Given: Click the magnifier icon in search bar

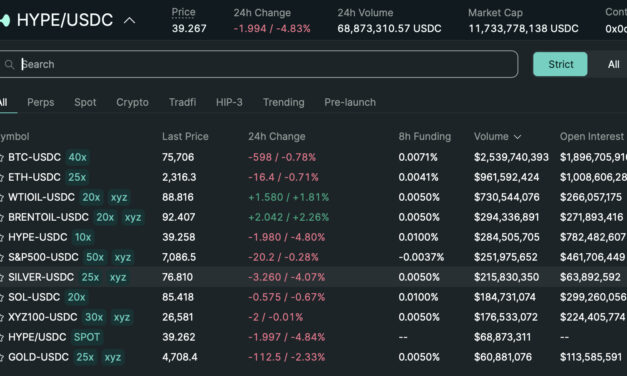Looking at the screenshot, I should coord(9,64).
